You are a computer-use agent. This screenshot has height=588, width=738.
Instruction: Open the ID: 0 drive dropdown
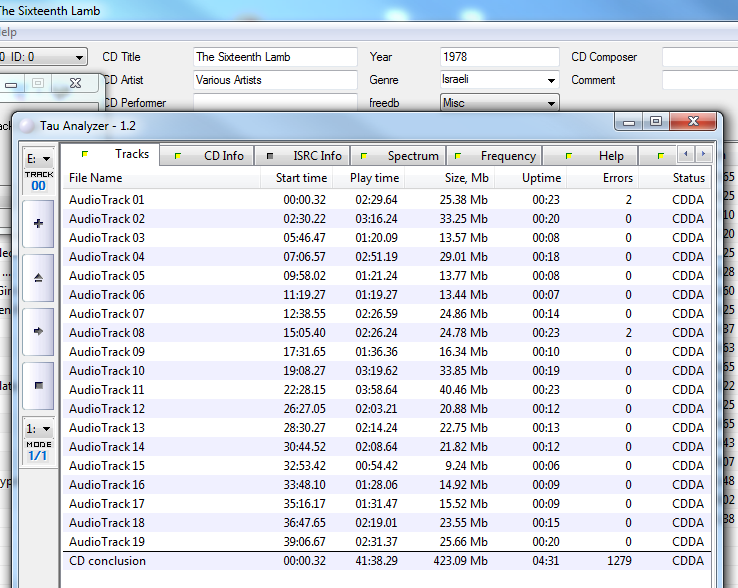[x=42, y=57]
